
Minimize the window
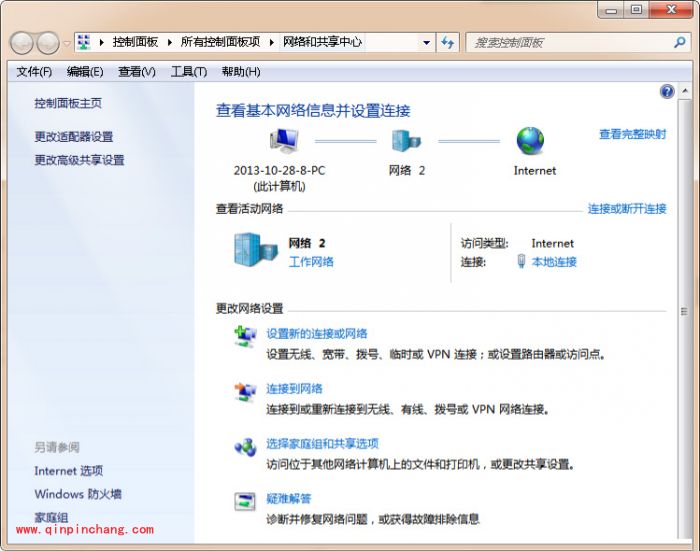coord(611,10)
